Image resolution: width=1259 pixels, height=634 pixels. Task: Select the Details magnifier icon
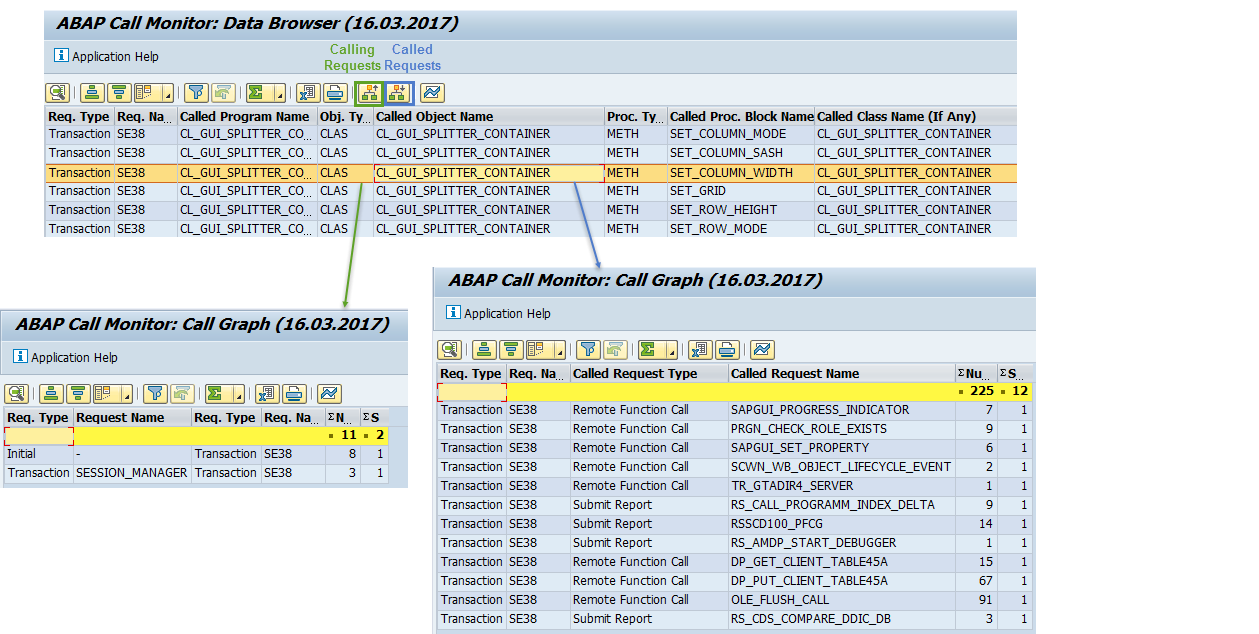pyautogui.click(x=57, y=92)
